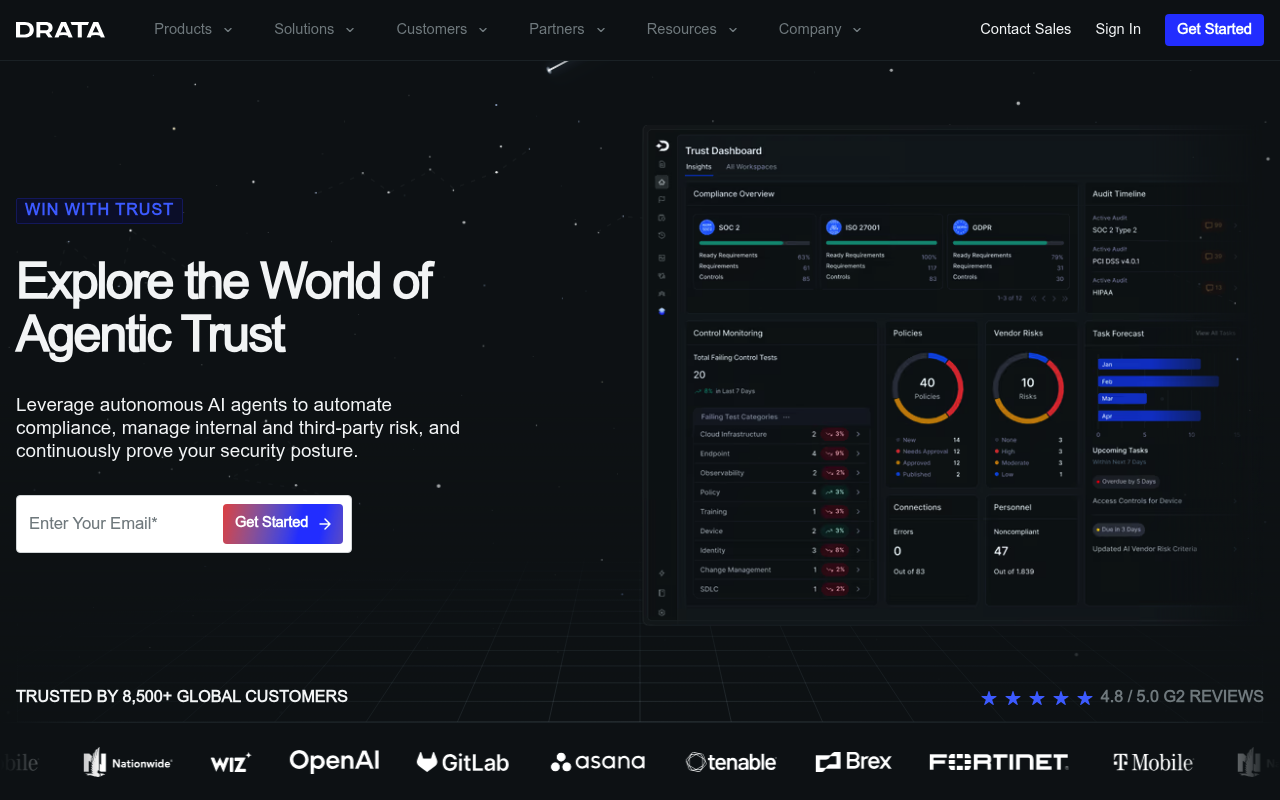Screen dimensions: 1280x800
Task: Open settings gear at bottom of dashboard sidebar
Action: tap(662, 612)
